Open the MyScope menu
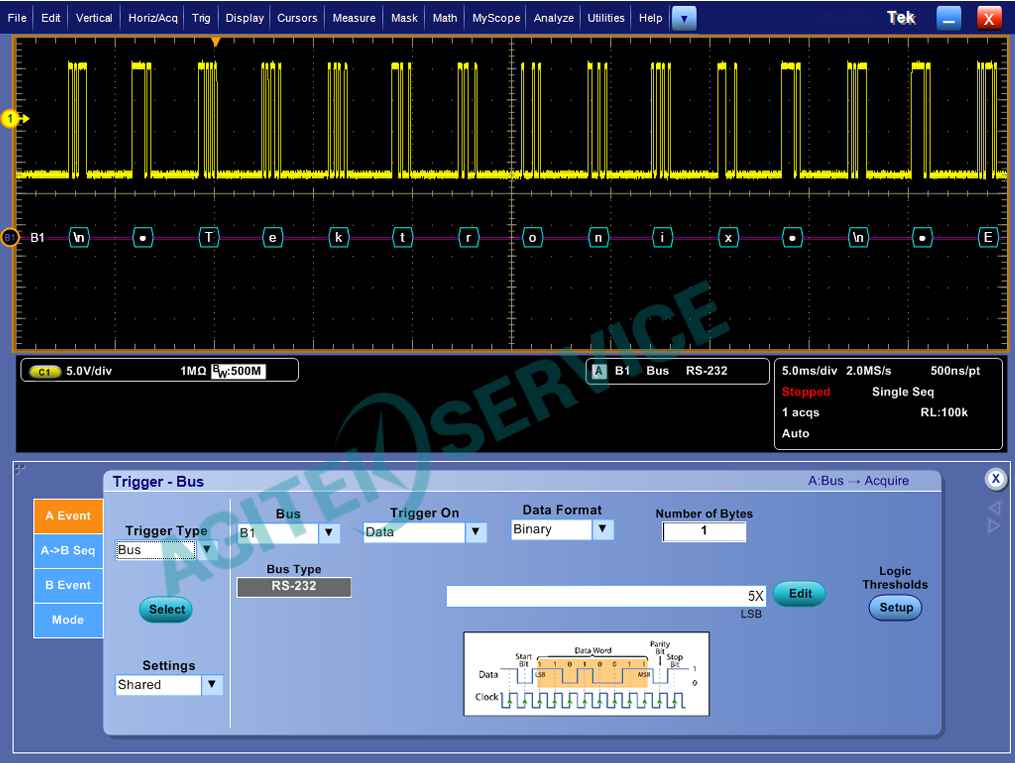The image size is (1015, 764). (496, 18)
